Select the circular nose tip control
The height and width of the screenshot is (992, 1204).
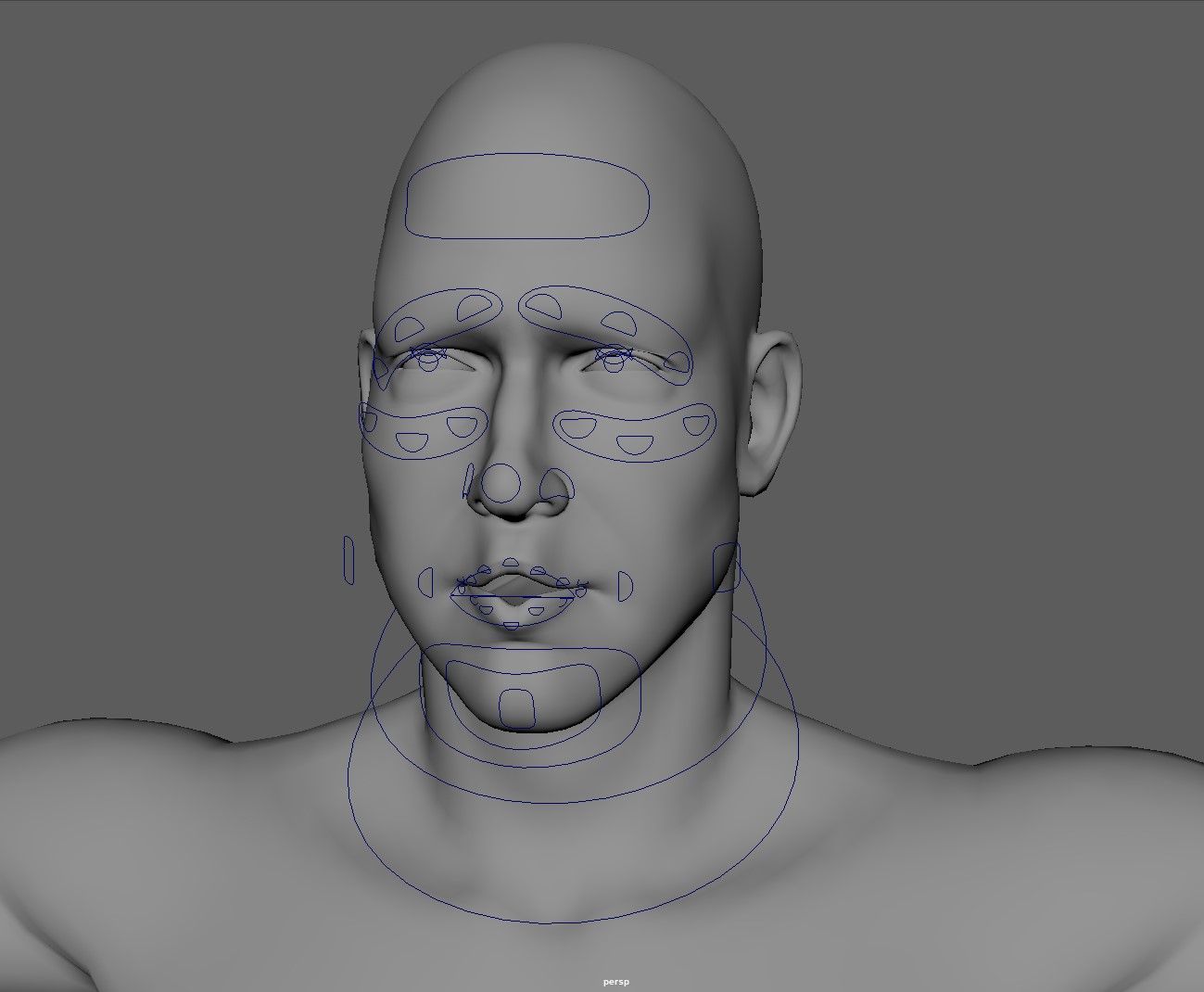(x=503, y=483)
